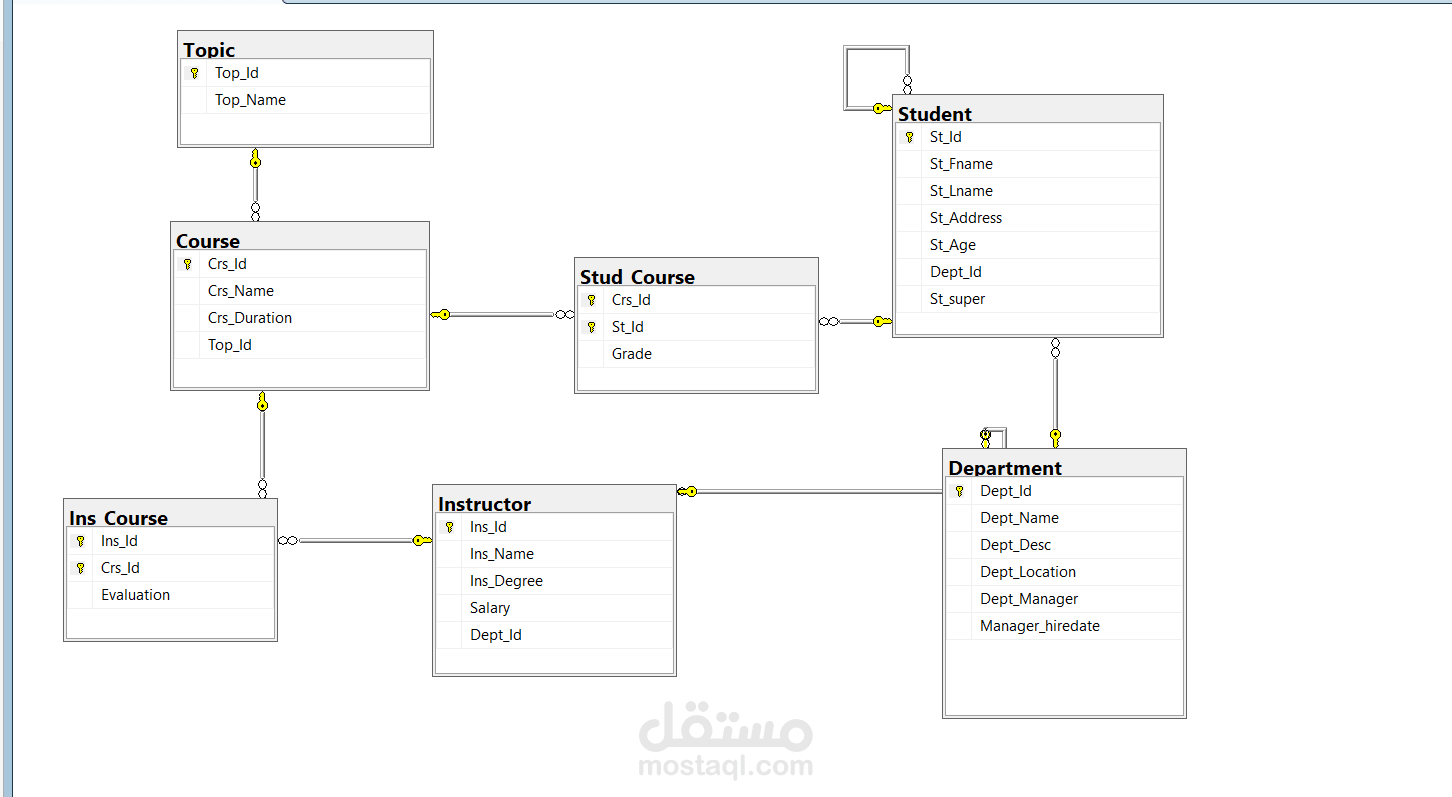
Task: Select the Dept_Id column in Instructor table
Action: [x=554, y=635]
